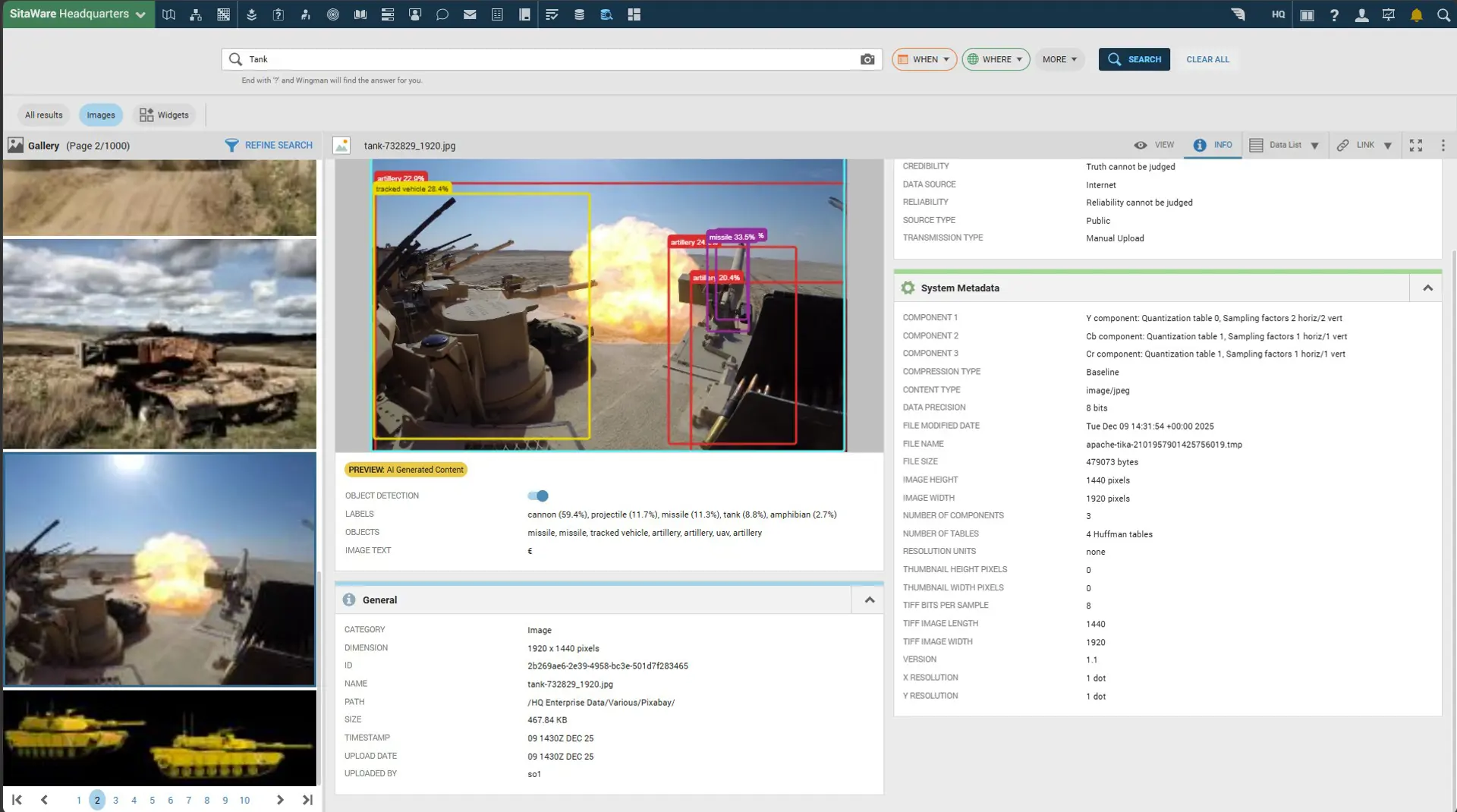Toggle the Object Detection switch
The height and width of the screenshot is (812, 1457).
pyautogui.click(x=538, y=496)
